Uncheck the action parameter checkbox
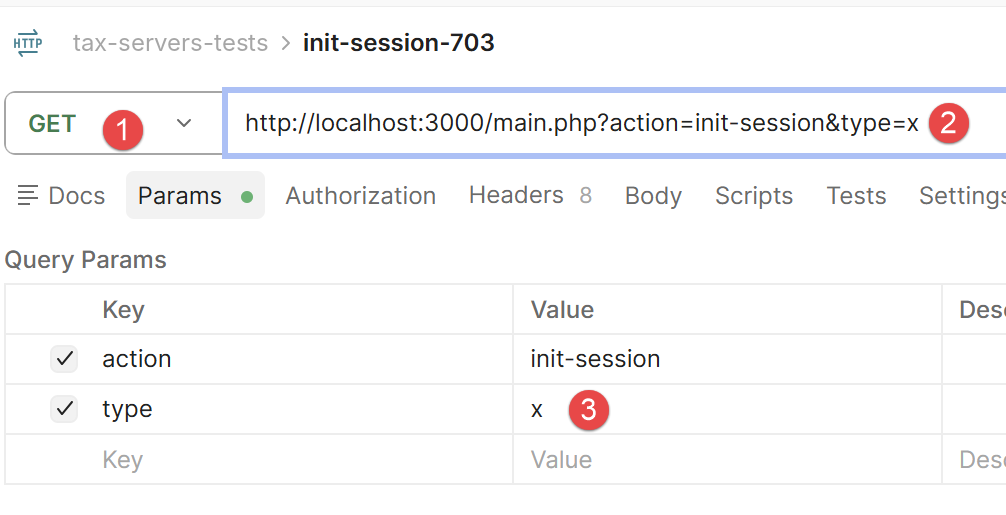This screenshot has height=515, width=1006. pos(64,359)
